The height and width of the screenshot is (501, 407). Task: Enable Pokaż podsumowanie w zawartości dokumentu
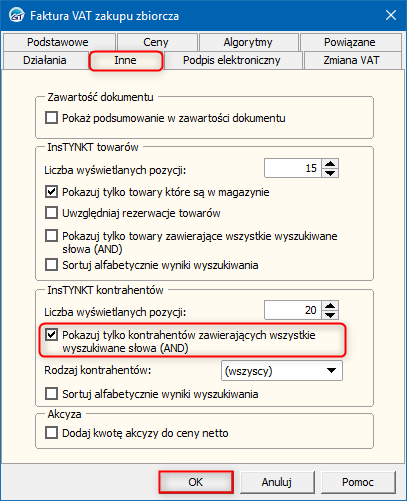(x=51, y=118)
